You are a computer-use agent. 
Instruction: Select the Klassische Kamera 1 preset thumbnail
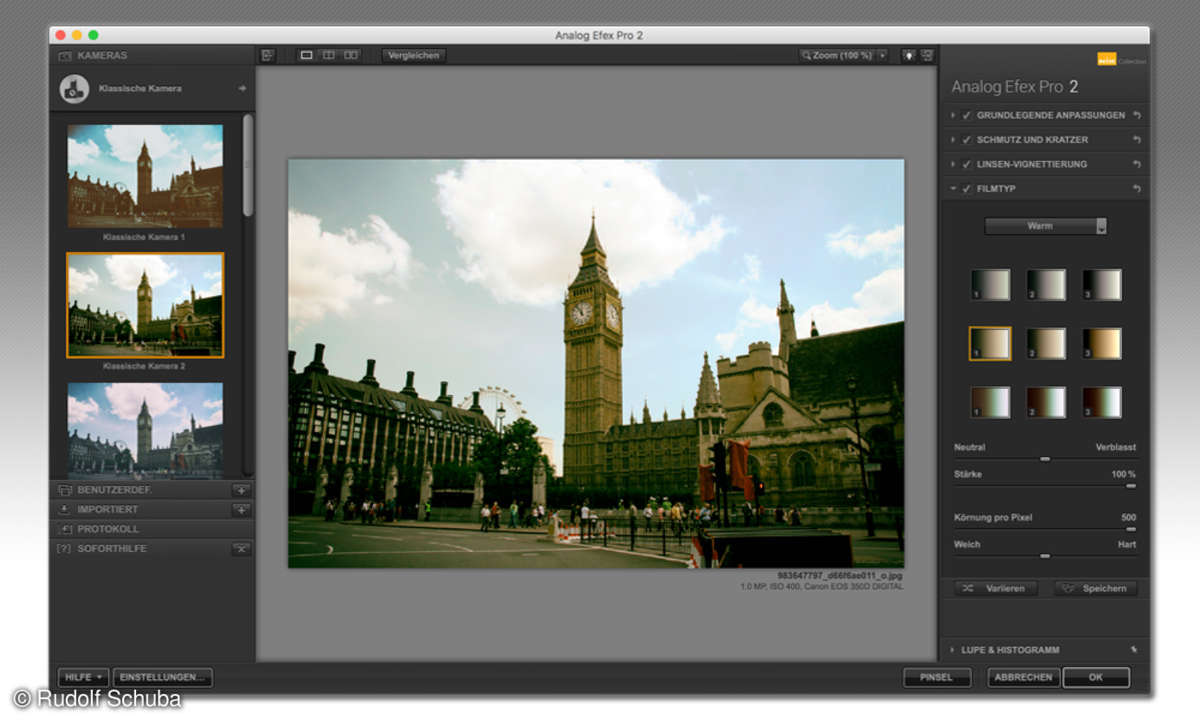(x=145, y=176)
